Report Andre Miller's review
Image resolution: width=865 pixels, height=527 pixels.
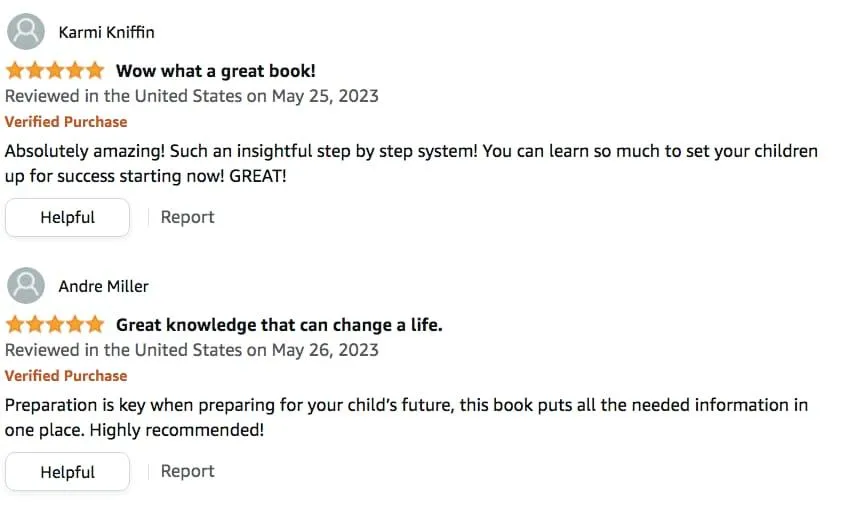click(187, 471)
